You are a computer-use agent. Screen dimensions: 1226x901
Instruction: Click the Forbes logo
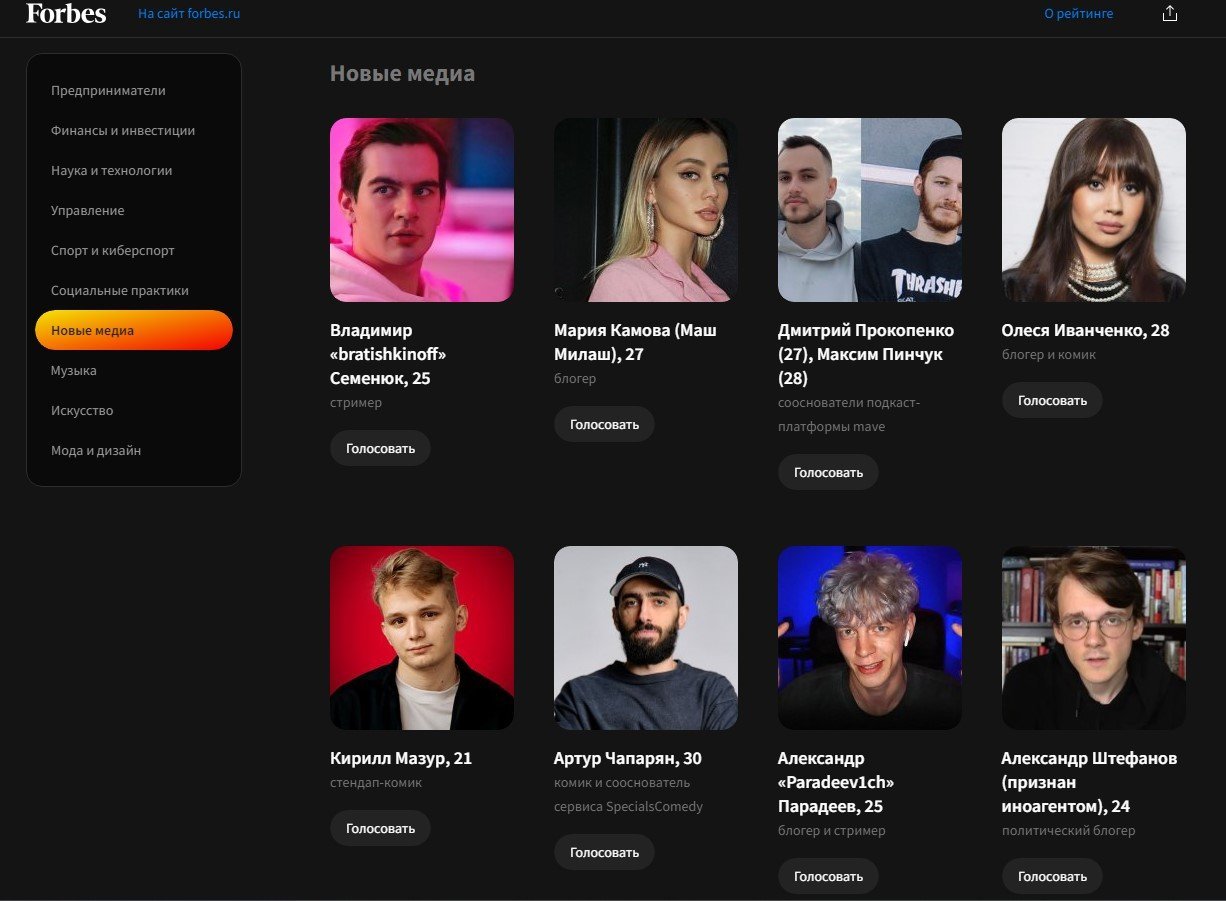[x=66, y=13]
